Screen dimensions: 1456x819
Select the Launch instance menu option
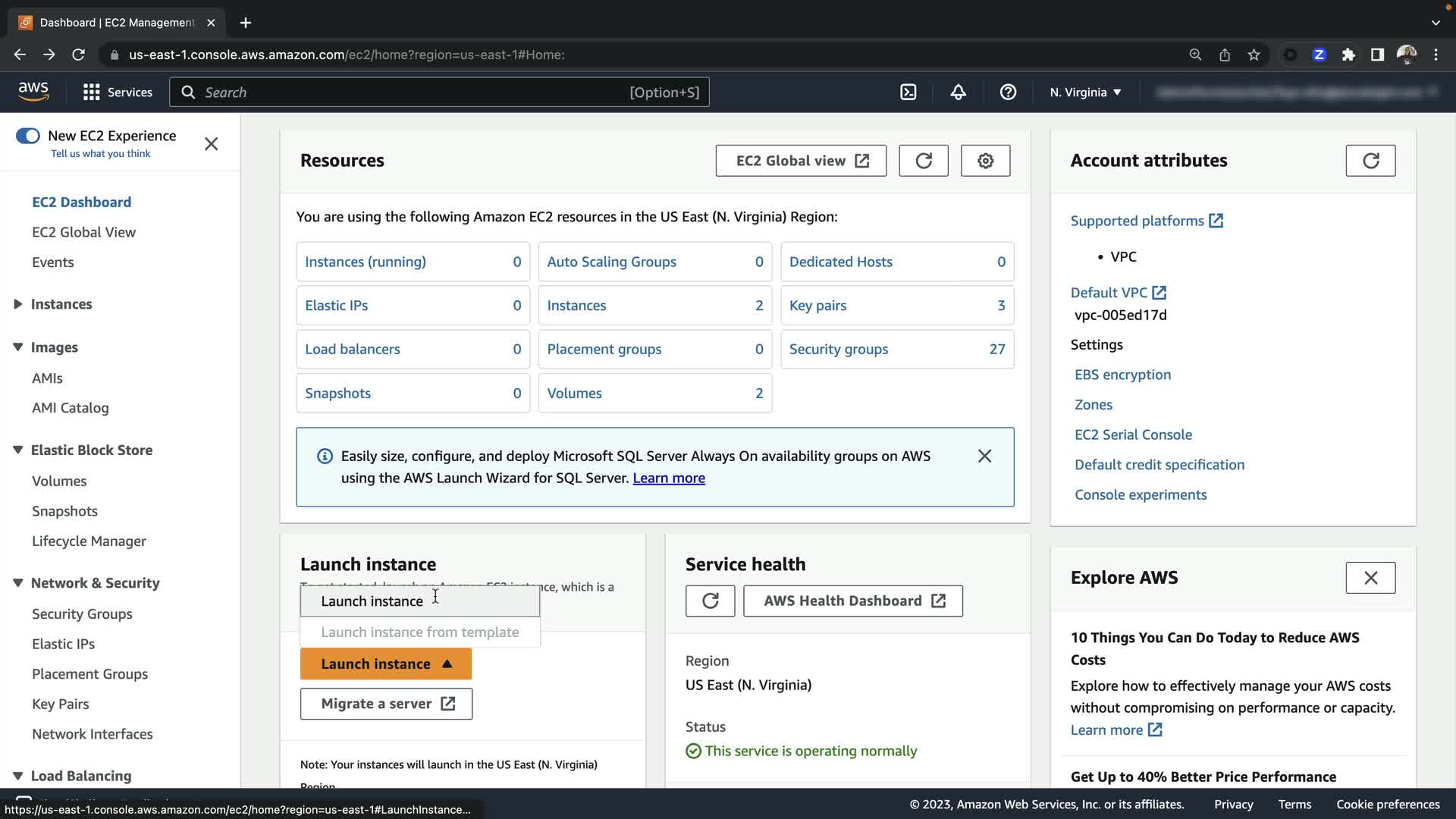(x=372, y=601)
